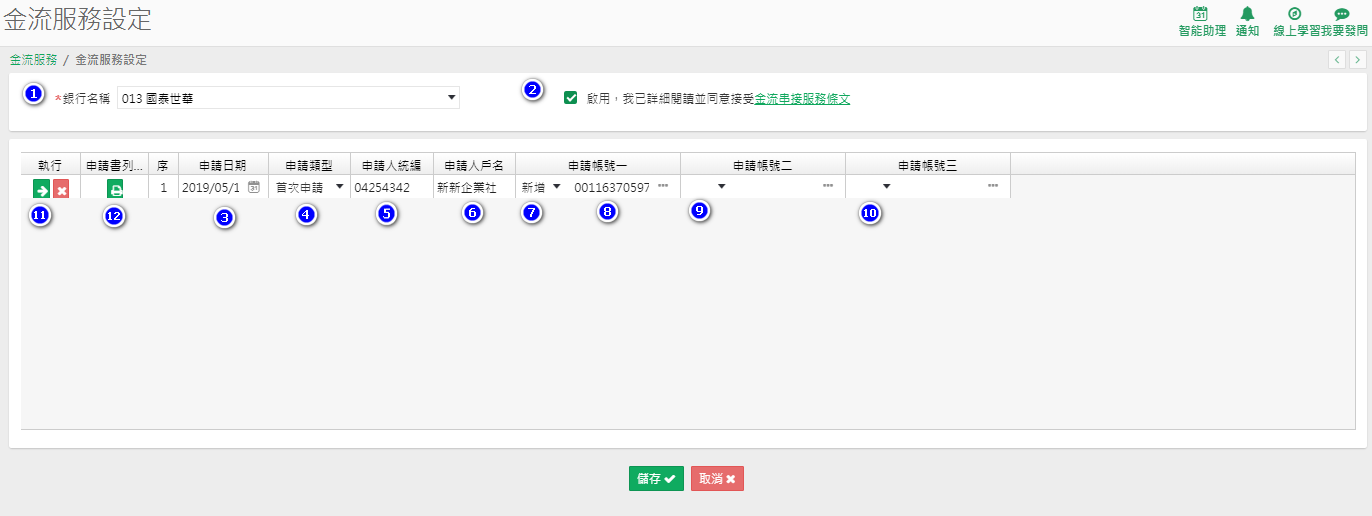Click the 申請日期 column header
The image size is (1372, 516).
223,165
